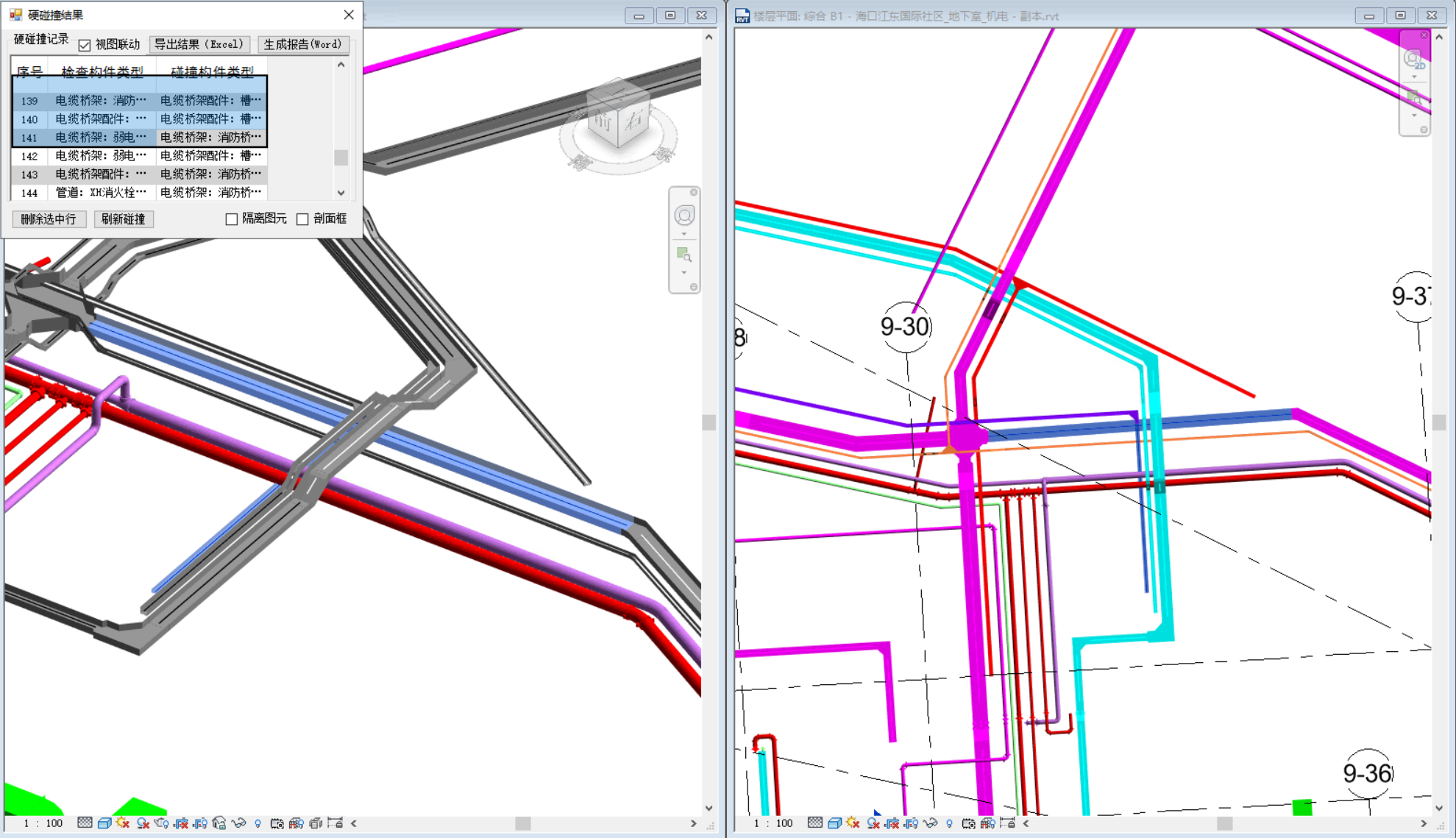1456x838 pixels.
Task: Toggle Crop View in floor plan view bar
Action: (892, 823)
